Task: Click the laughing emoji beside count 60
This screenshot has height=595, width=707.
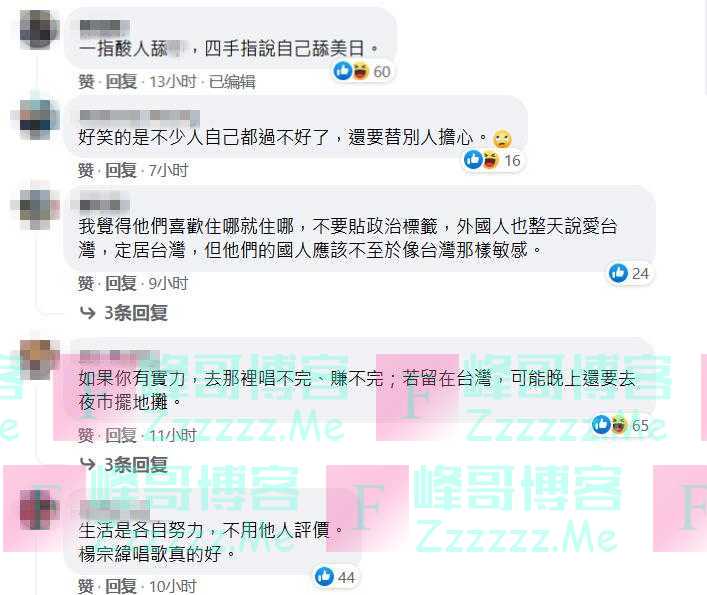Action: tap(360, 71)
